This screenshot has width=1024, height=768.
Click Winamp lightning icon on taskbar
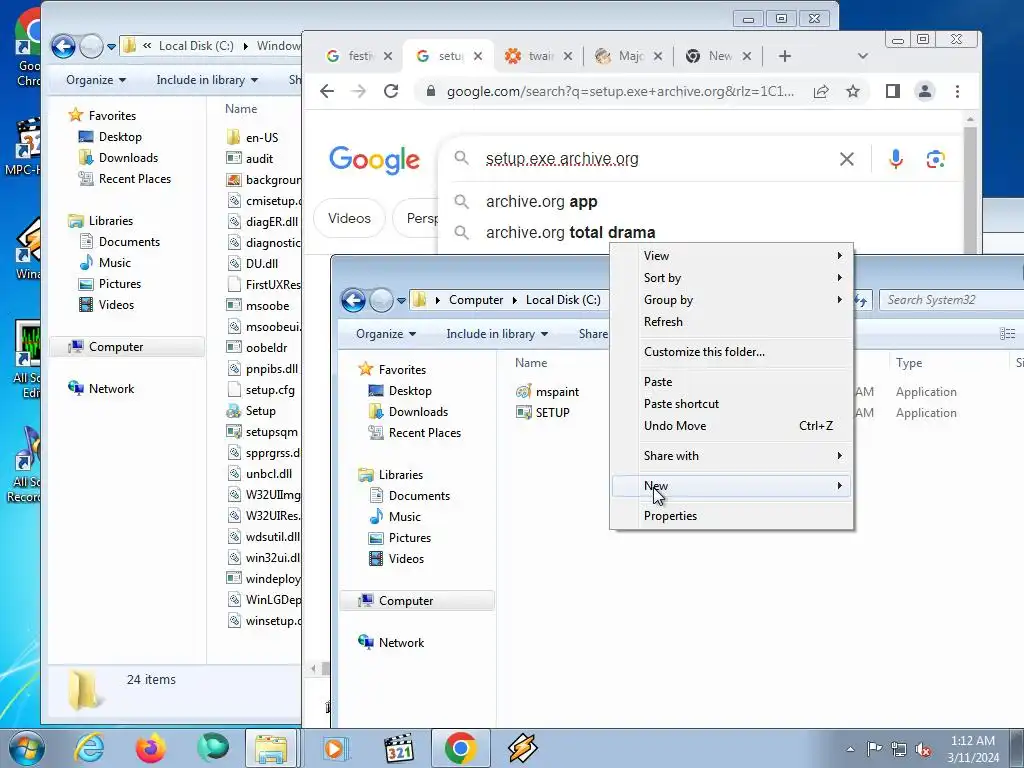522,748
